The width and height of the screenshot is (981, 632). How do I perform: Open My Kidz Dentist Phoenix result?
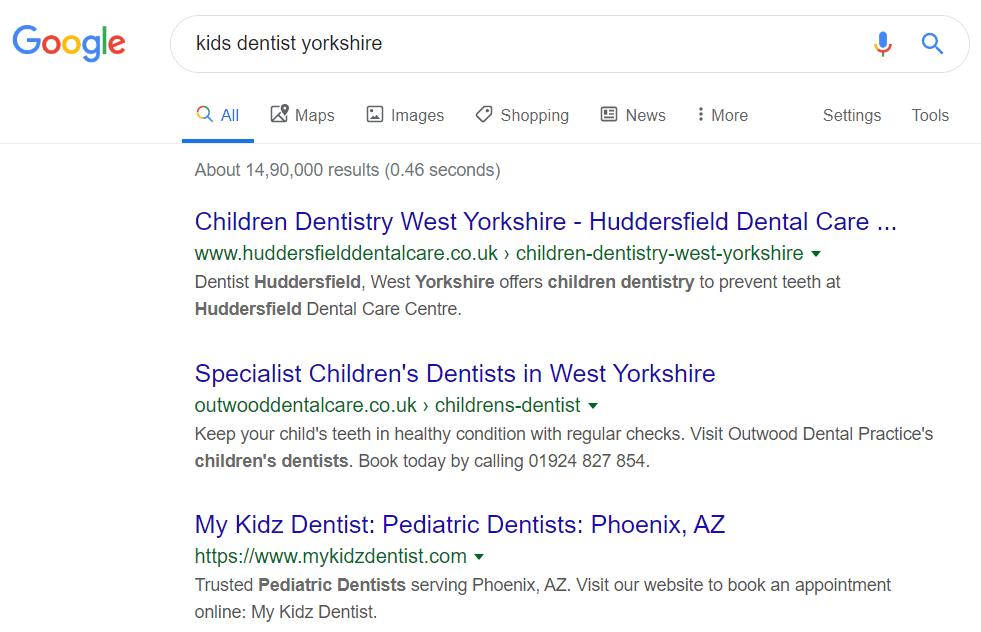point(460,524)
